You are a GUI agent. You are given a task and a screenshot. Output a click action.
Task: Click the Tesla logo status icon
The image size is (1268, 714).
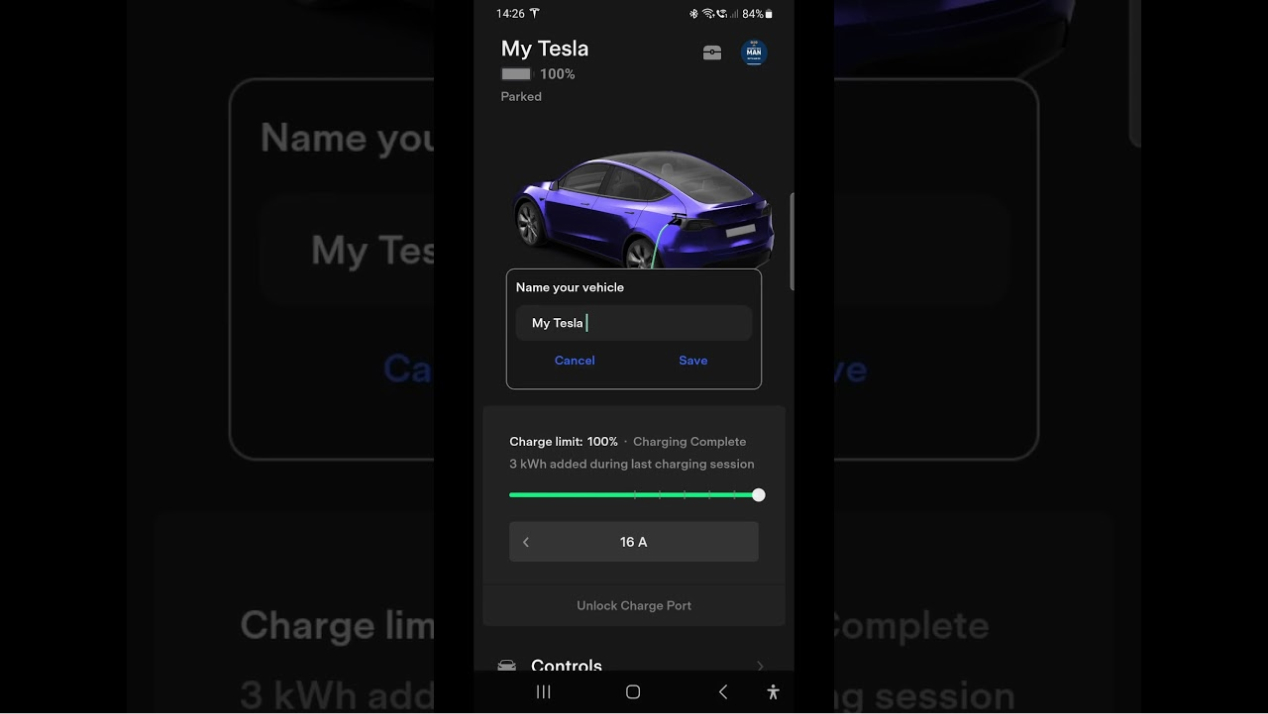534,14
